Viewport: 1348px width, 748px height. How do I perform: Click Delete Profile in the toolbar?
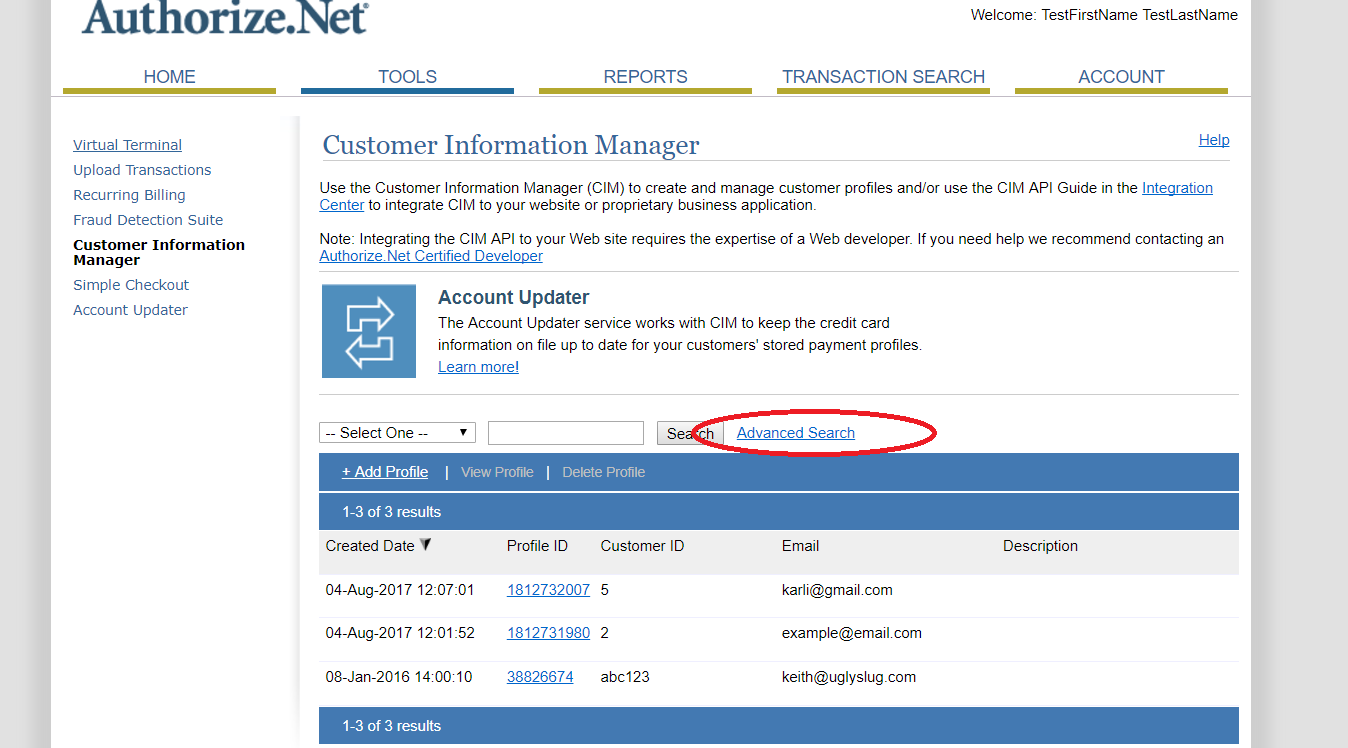603,472
